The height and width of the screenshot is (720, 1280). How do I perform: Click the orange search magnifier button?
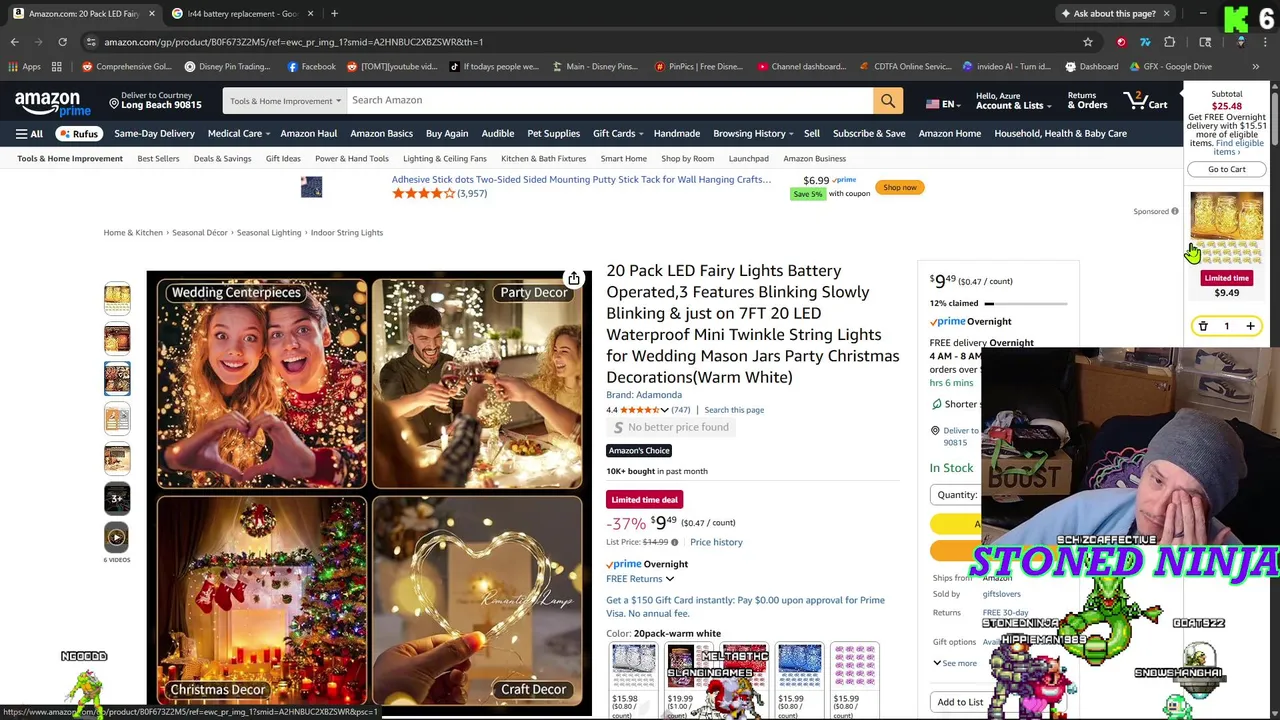888,100
